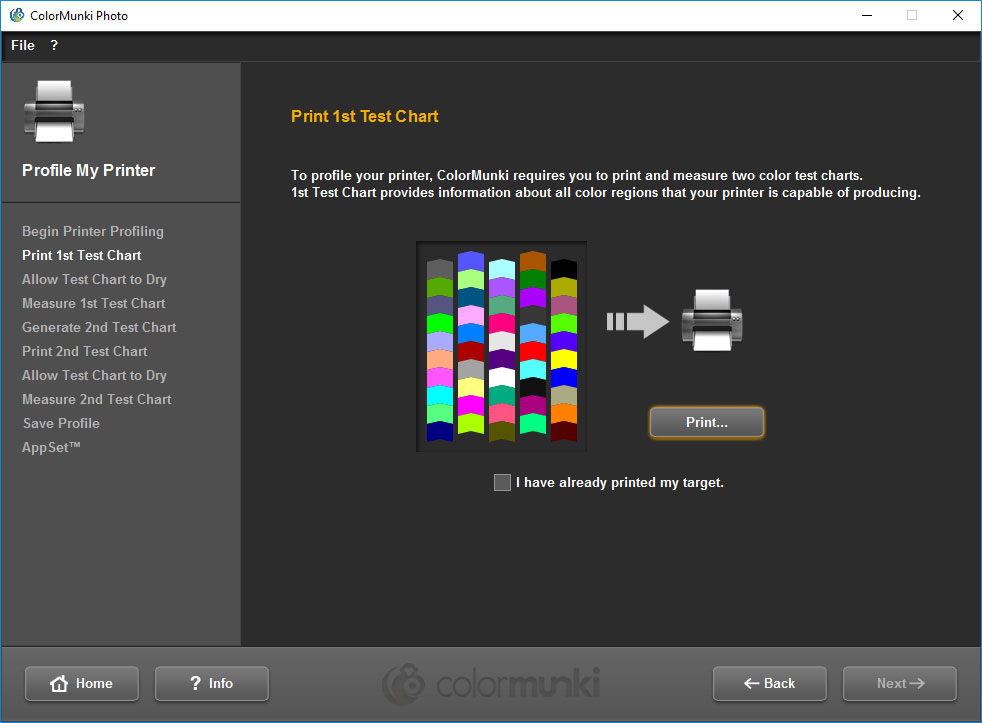Image resolution: width=982 pixels, height=723 pixels.
Task: Click the 'Print 1st Test Chart' orange heading
Action: [x=364, y=117]
